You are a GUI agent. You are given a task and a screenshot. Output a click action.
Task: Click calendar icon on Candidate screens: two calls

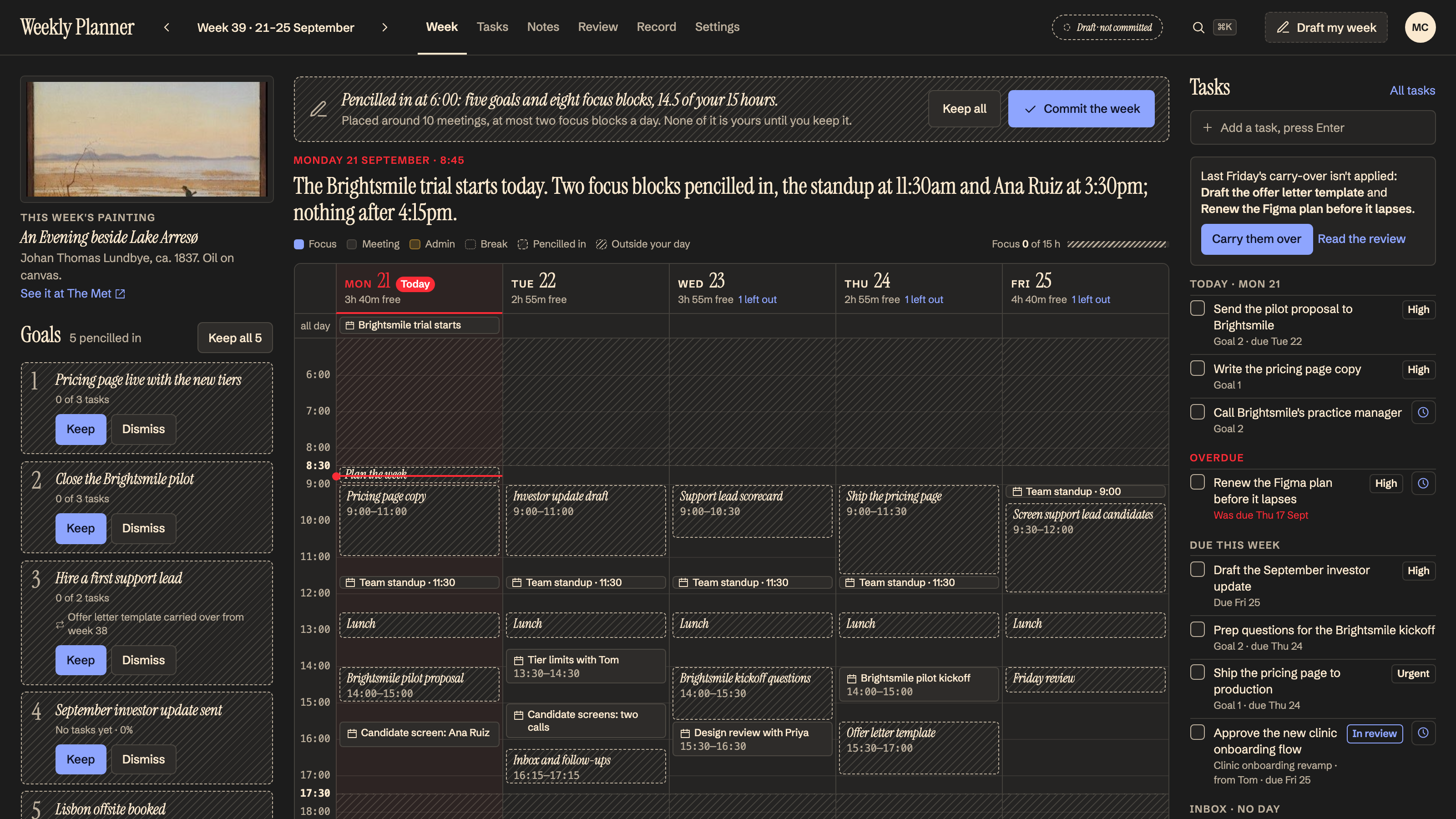(x=518, y=715)
